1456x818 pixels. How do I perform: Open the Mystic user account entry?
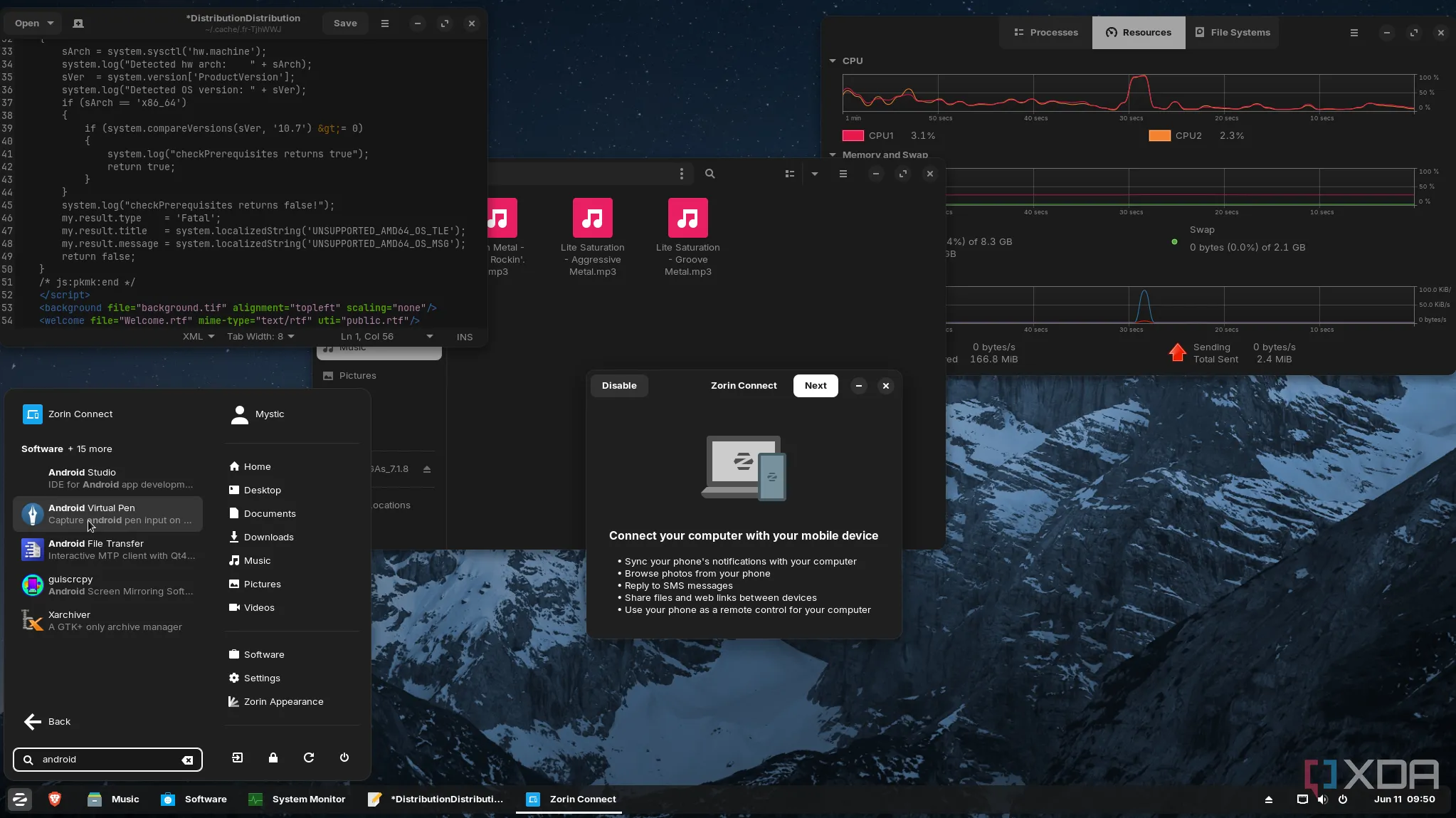[x=258, y=414]
